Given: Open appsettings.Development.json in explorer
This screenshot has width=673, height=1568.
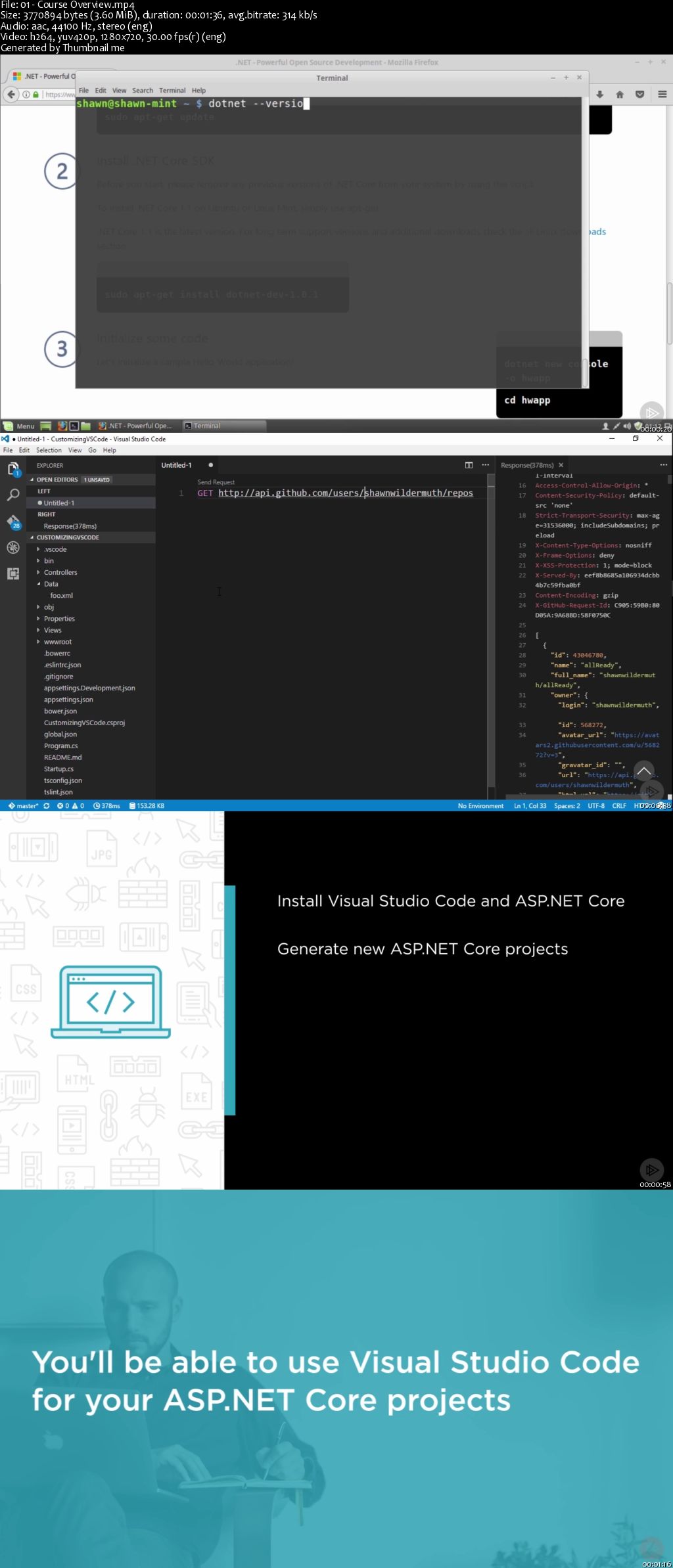Looking at the screenshot, I should point(89,688).
